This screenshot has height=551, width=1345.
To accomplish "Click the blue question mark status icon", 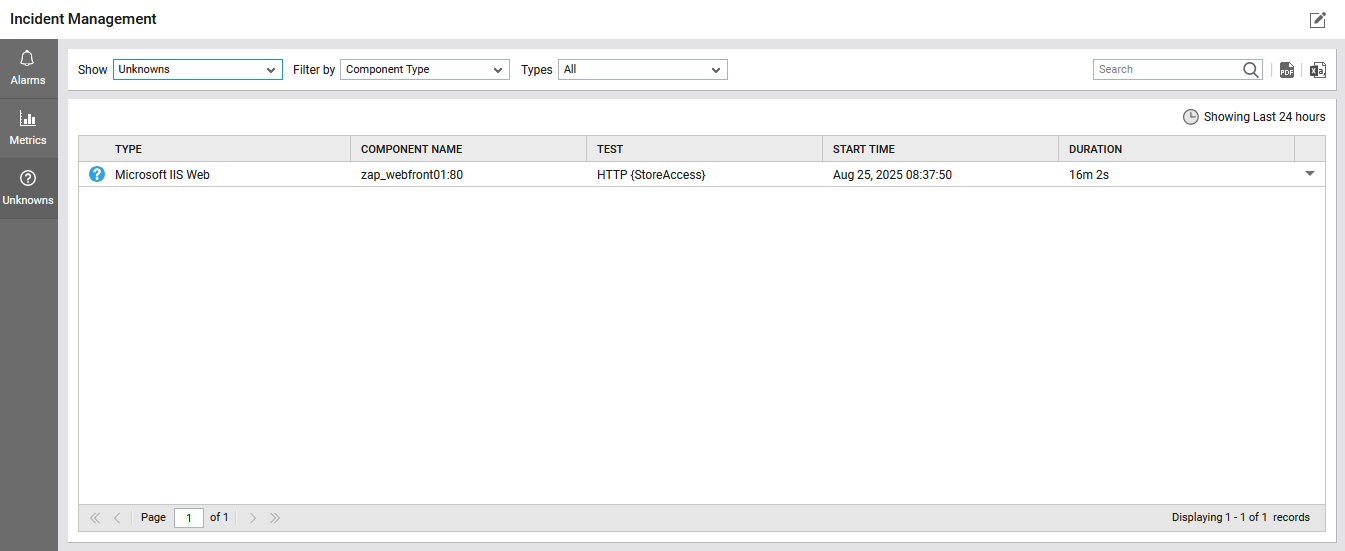I will point(97,174).
